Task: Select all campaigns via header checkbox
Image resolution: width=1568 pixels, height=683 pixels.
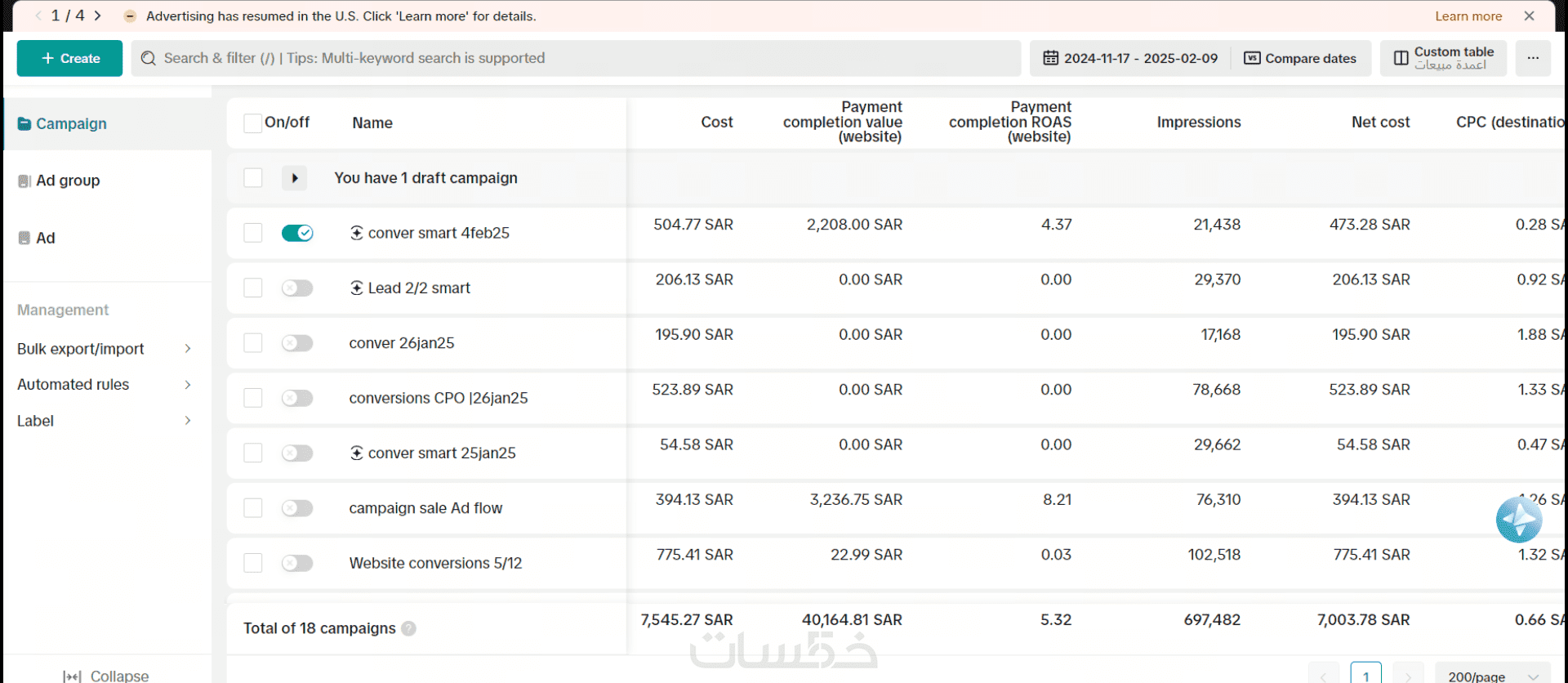Action: 253,123
